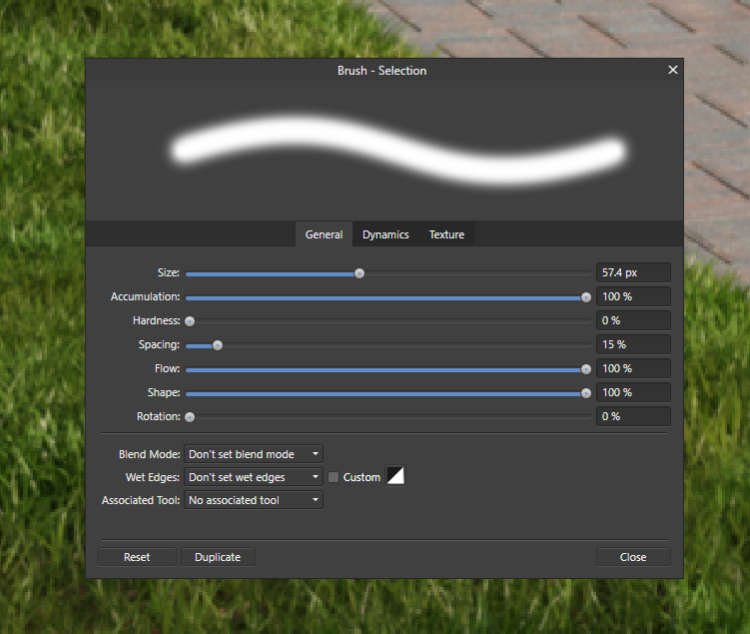Click the brush stroke preview
Screen dimensions: 750x634
pyautogui.click(x=399, y=151)
